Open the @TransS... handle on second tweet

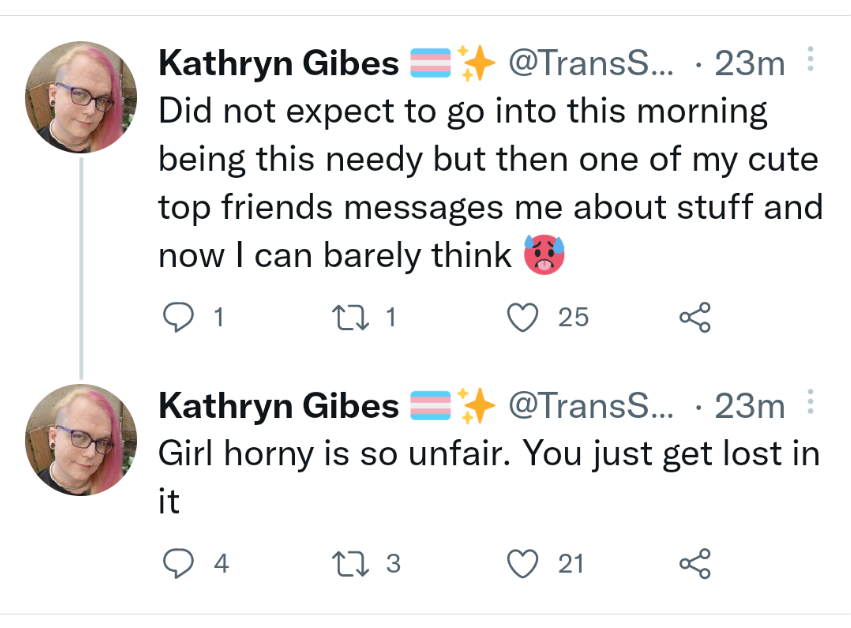pyautogui.click(x=591, y=407)
